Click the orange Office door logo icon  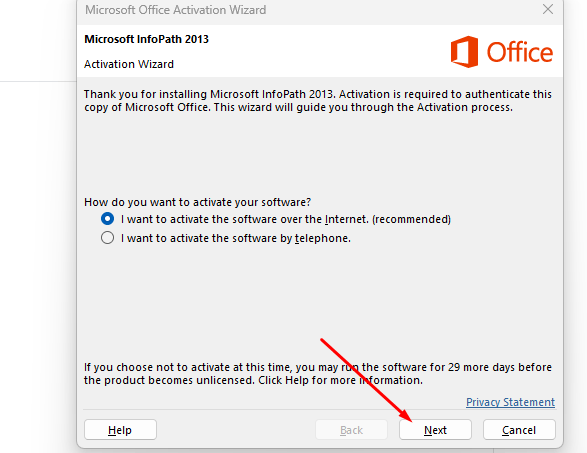(464, 52)
